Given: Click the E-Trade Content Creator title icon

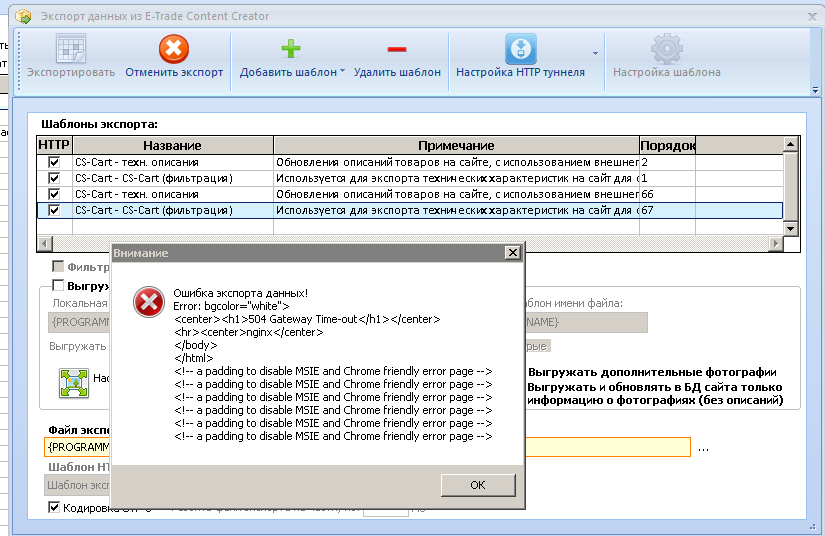Looking at the screenshot, I should [x=24, y=16].
